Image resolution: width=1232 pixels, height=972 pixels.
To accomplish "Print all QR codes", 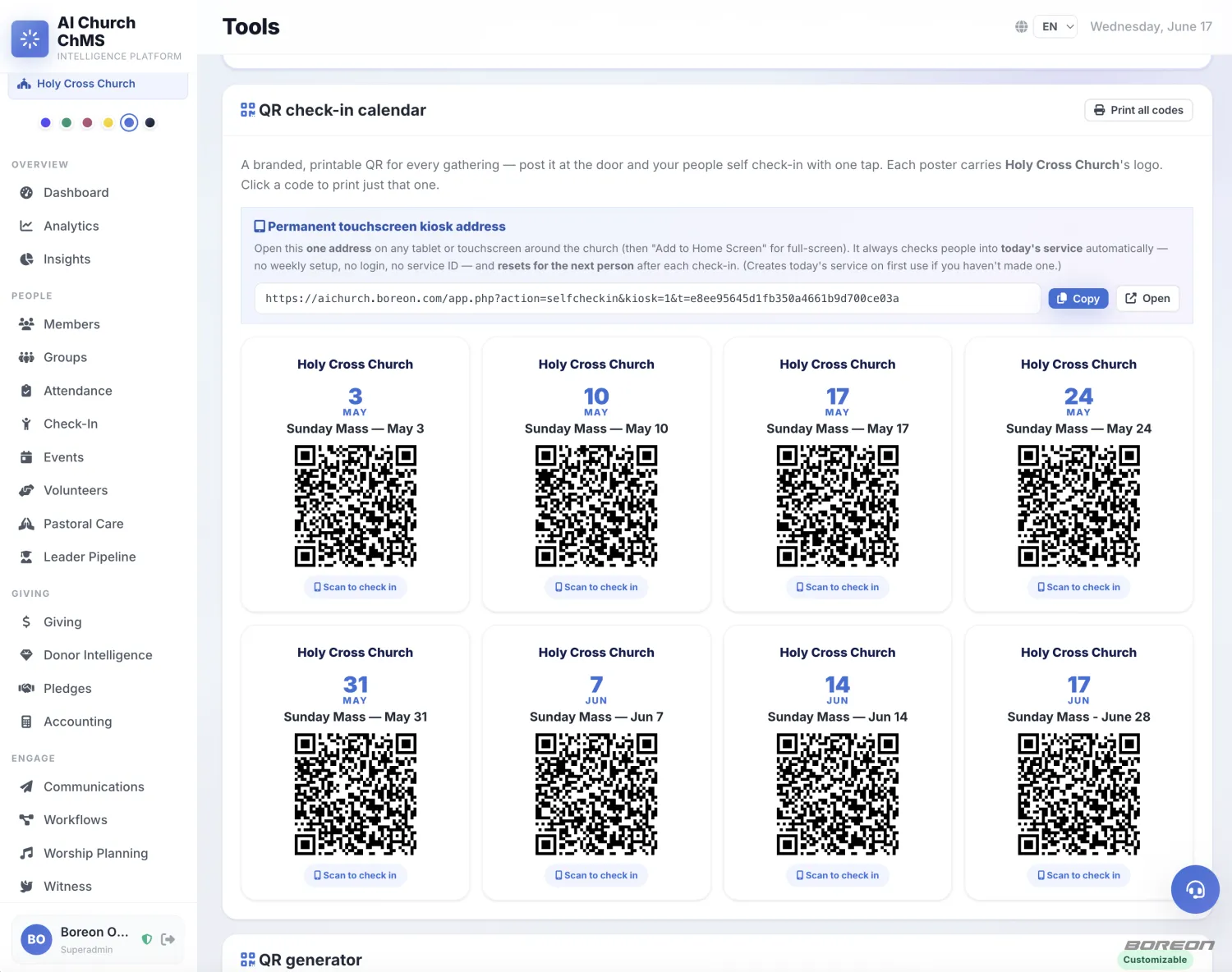I will 1138,110.
